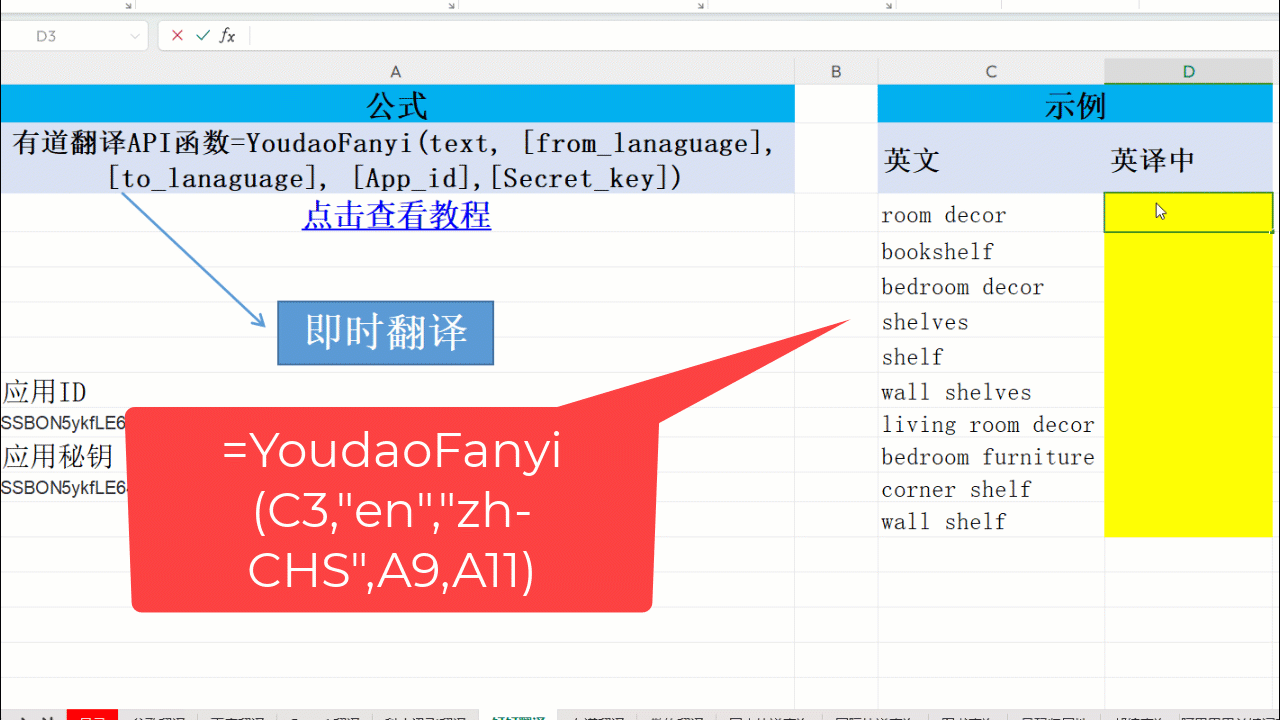
Task: Click the Name Box showing D3
Action: pos(60,36)
